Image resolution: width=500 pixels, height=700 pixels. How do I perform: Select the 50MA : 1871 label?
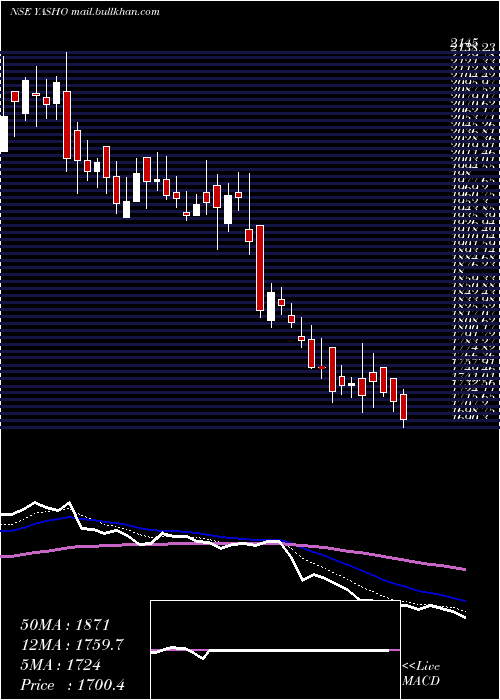(x=65, y=625)
